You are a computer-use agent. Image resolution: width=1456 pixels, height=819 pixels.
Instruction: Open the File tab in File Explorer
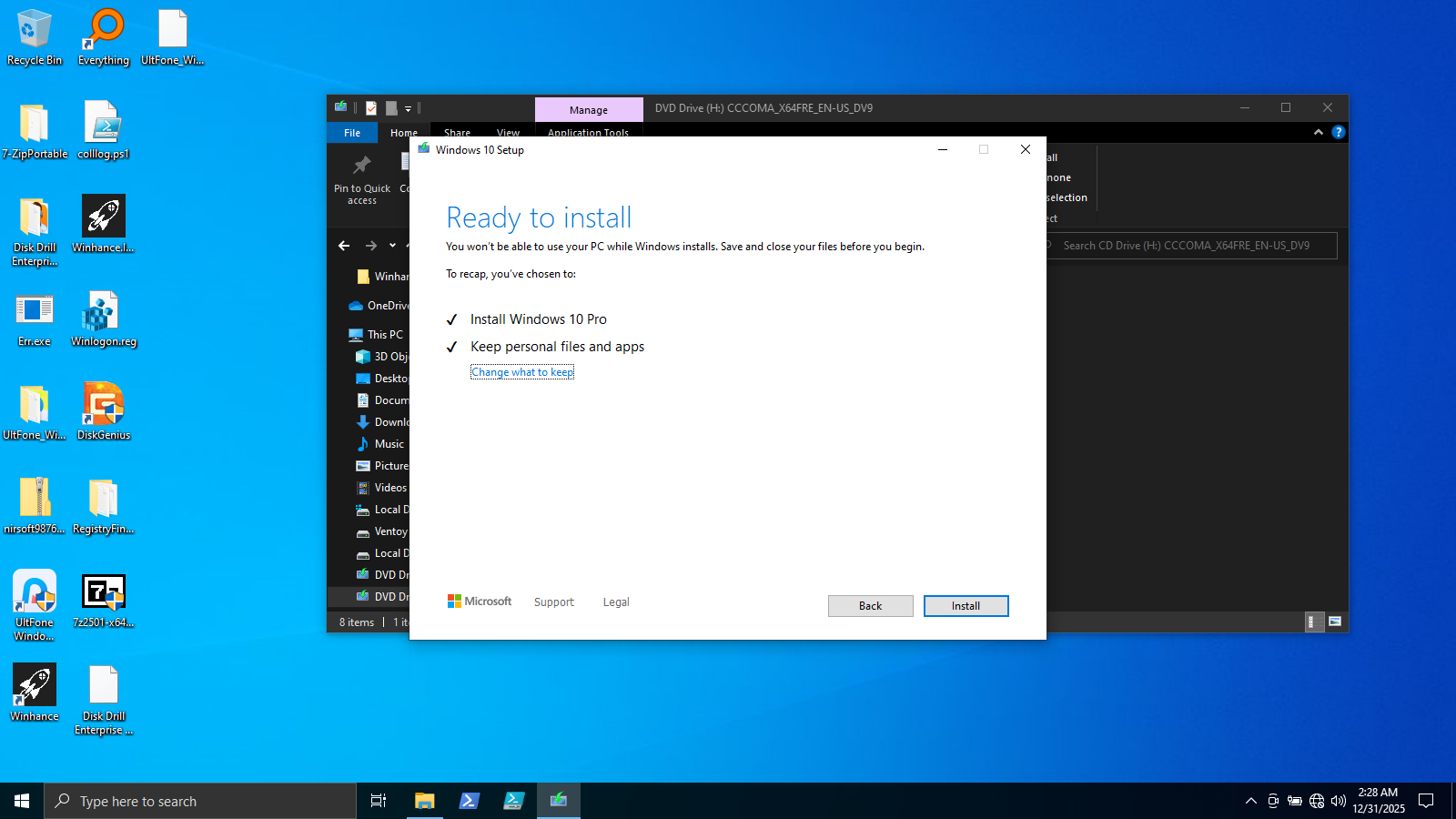[x=352, y=133]
